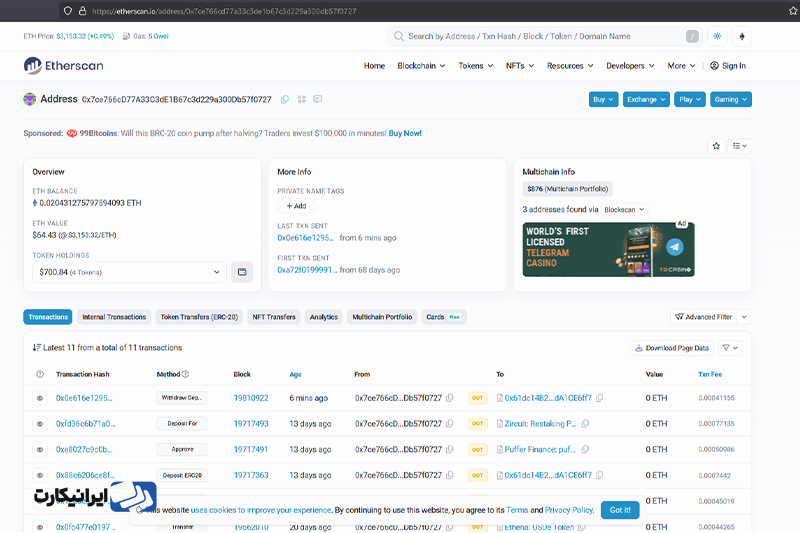Click the Etherscan logo
The image size is (800, 533).
[63, 66]
